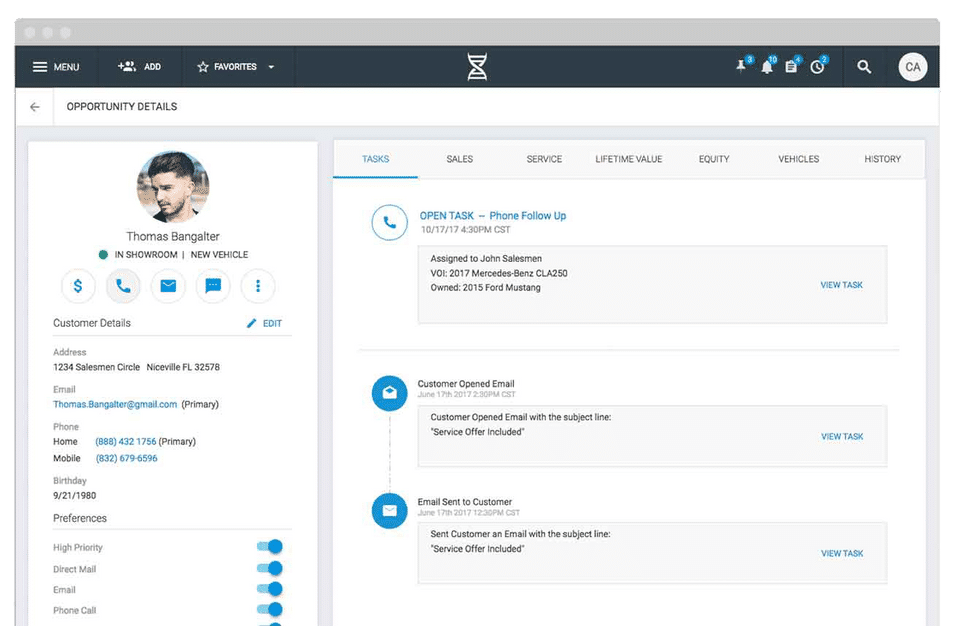Click the search magnifier icon
Viewport: 960px width, 626px height.
(x=864, y=67)
